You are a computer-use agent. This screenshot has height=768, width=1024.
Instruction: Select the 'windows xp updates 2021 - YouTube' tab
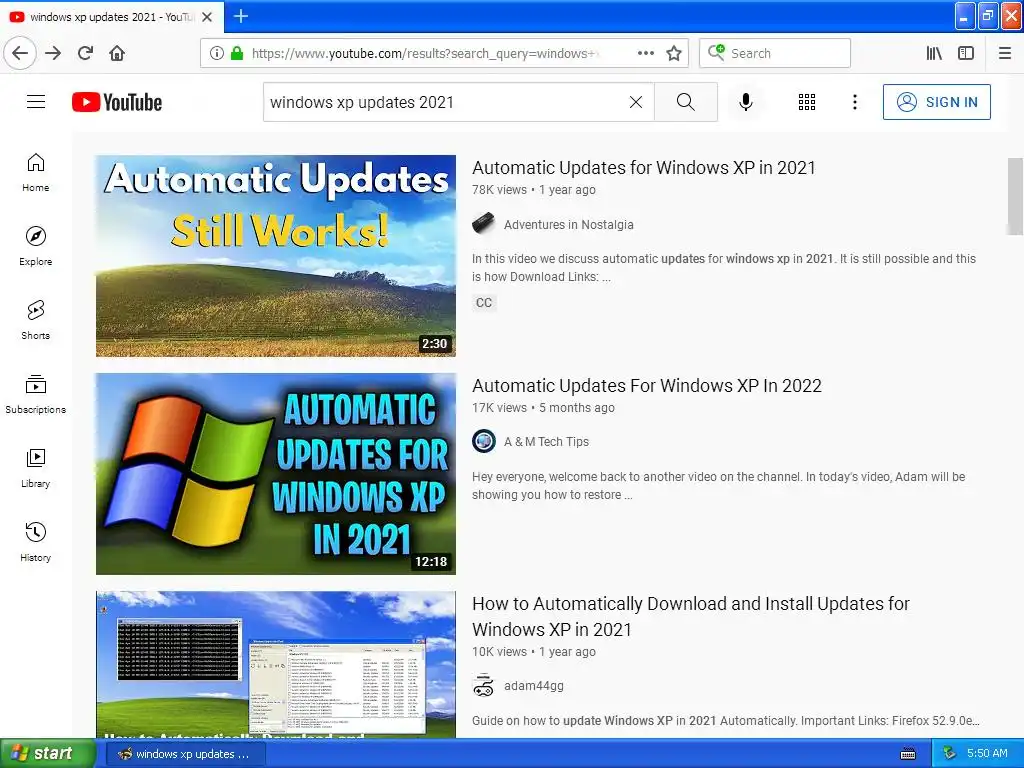click(112, 17)
